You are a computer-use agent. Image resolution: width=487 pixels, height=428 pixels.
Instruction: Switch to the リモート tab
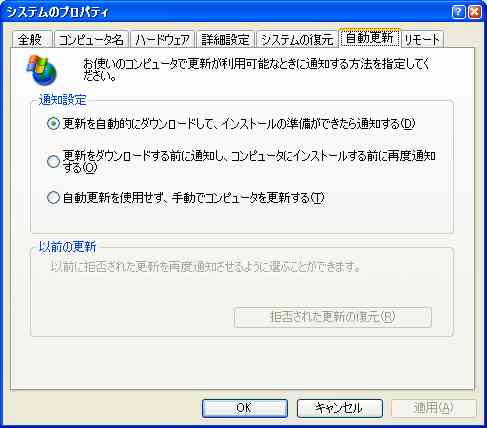click(x=422, y=40)
